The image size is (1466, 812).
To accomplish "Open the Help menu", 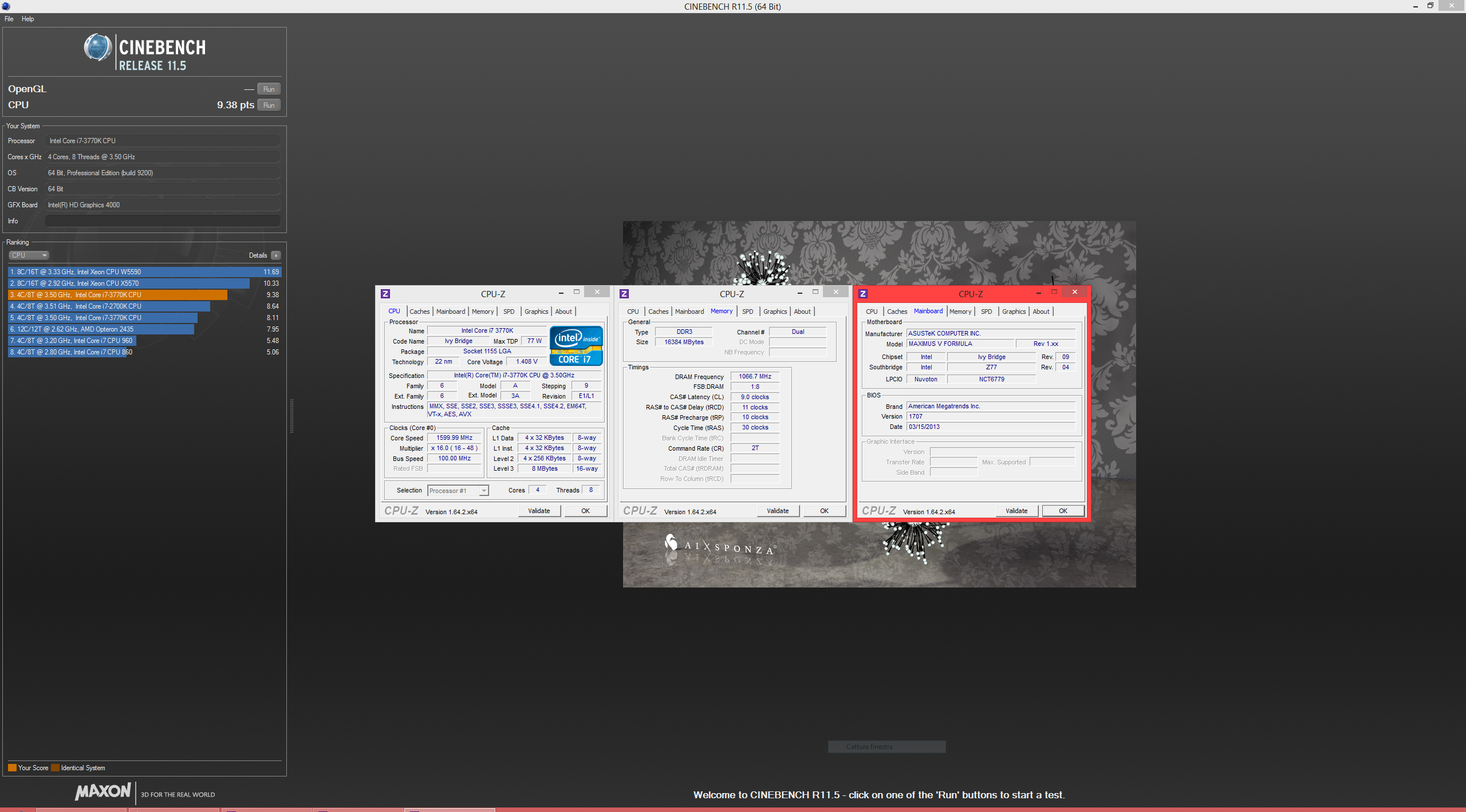I will click(27, 19).
